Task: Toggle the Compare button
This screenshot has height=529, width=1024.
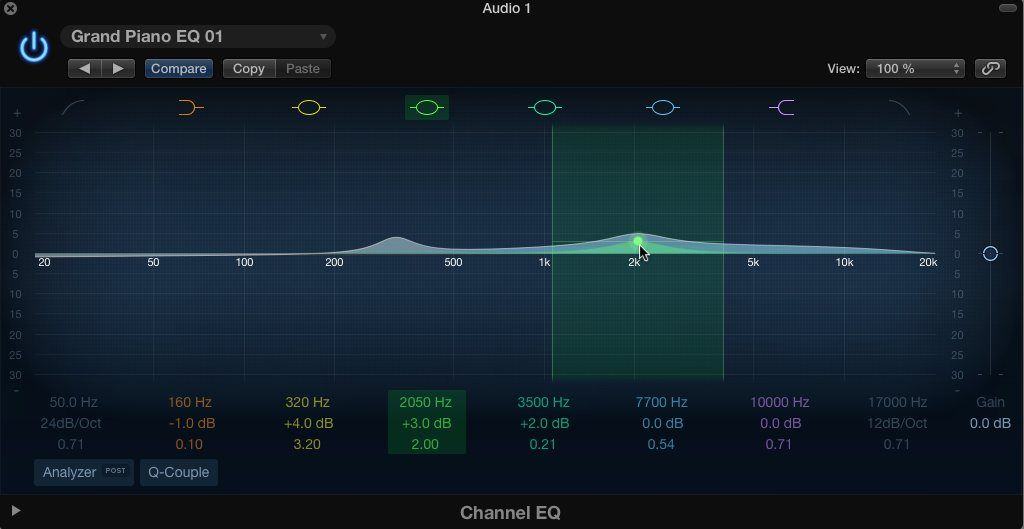Action: pyautogui.click(x=179, y=69)
